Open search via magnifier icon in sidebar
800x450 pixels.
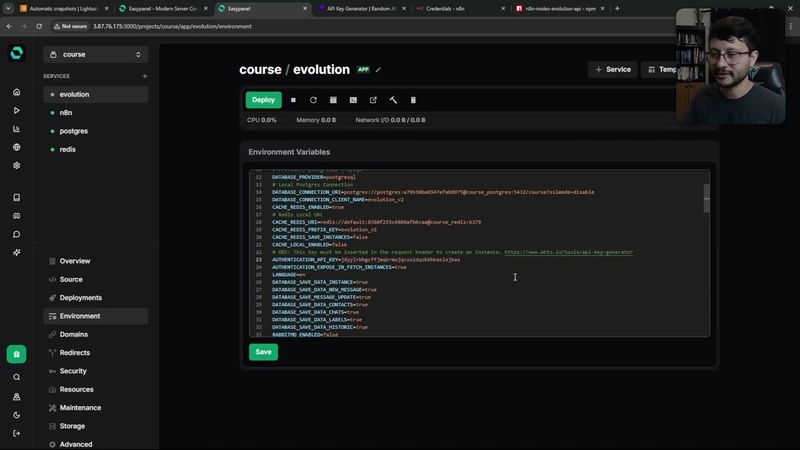pyautogui.click(x=16, y=378)
